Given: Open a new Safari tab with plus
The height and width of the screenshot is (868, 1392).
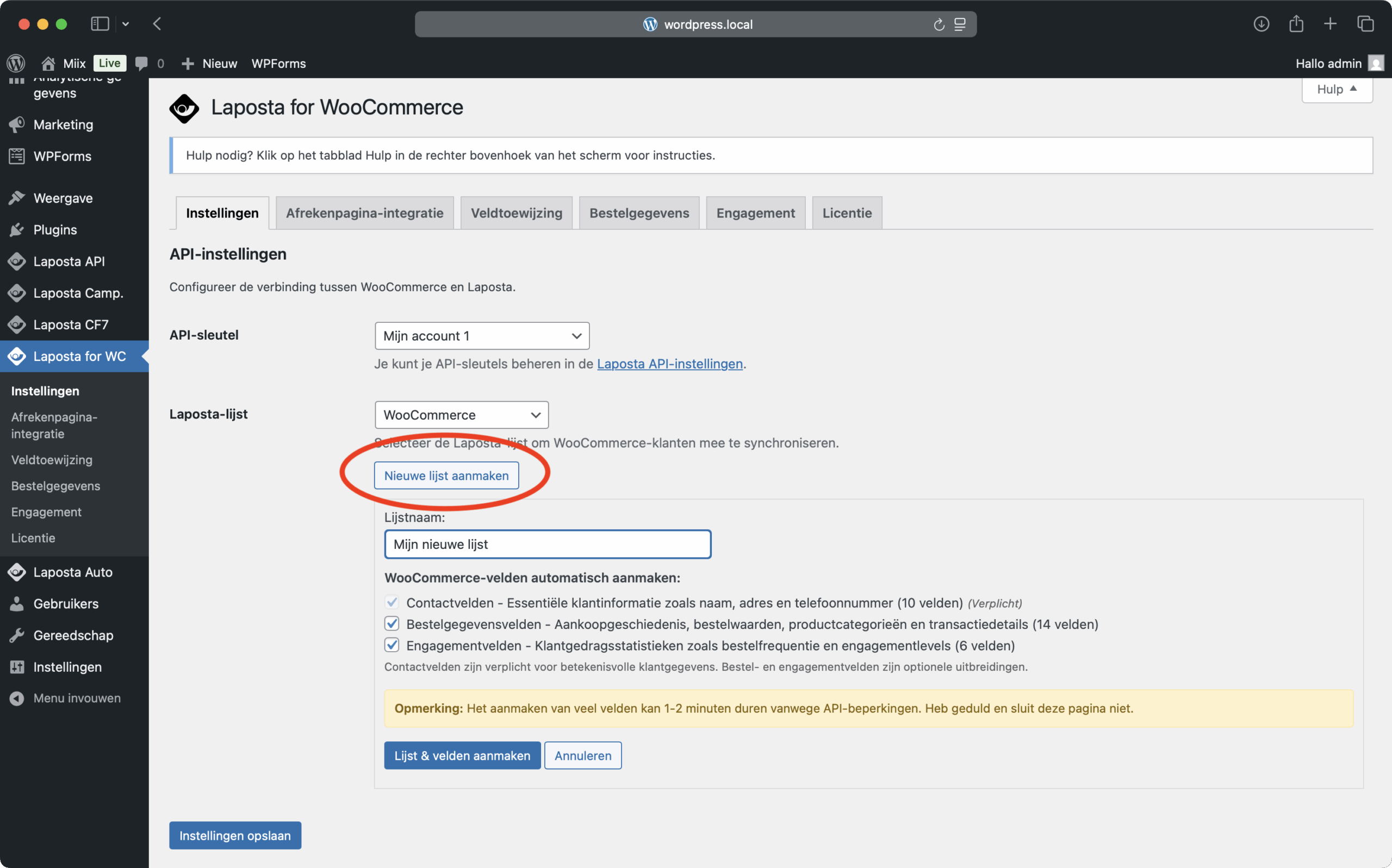Looking at the screenshot, I should coord(1330,23).
